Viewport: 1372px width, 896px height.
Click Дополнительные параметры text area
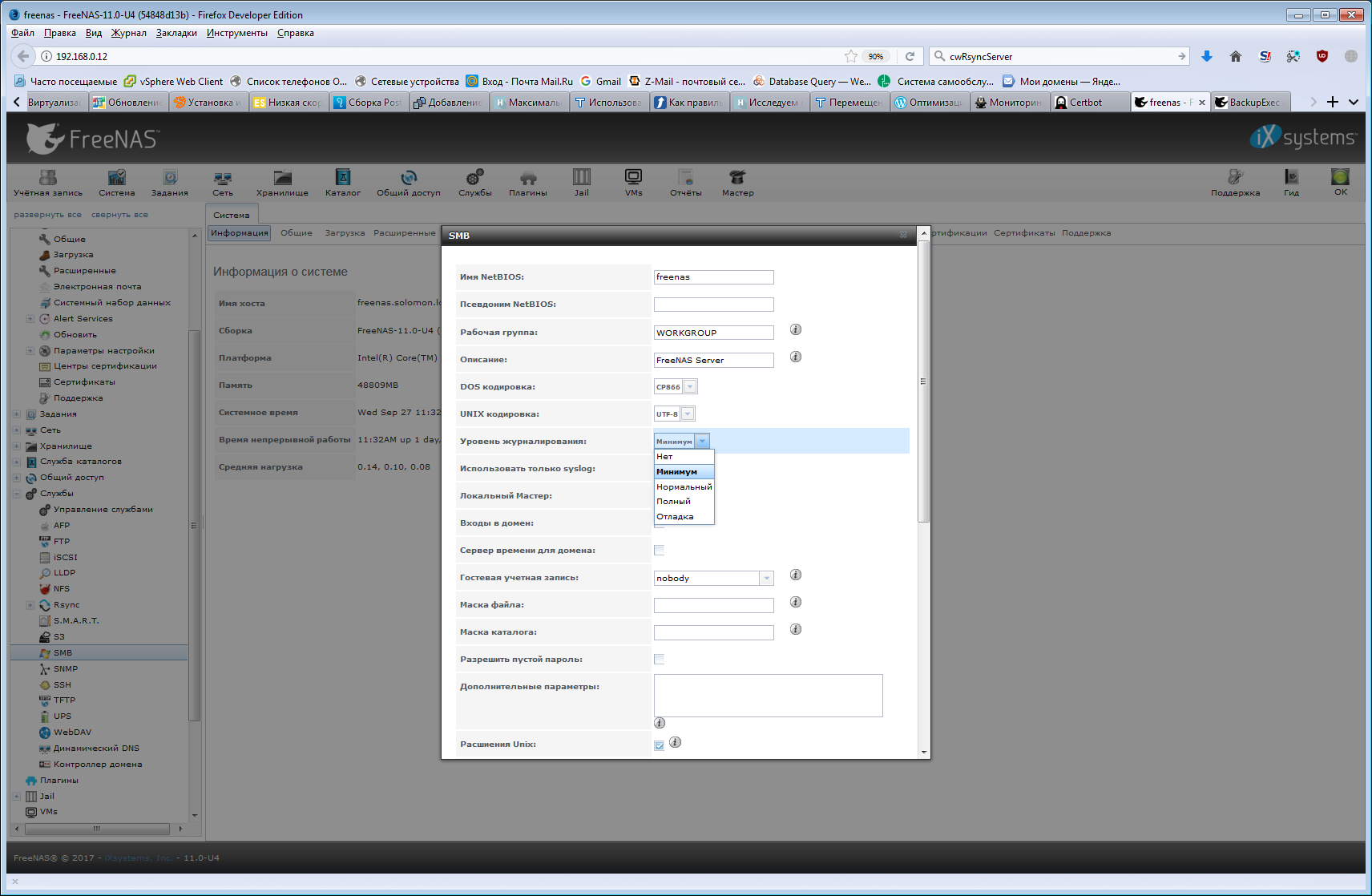pos(768,696)
